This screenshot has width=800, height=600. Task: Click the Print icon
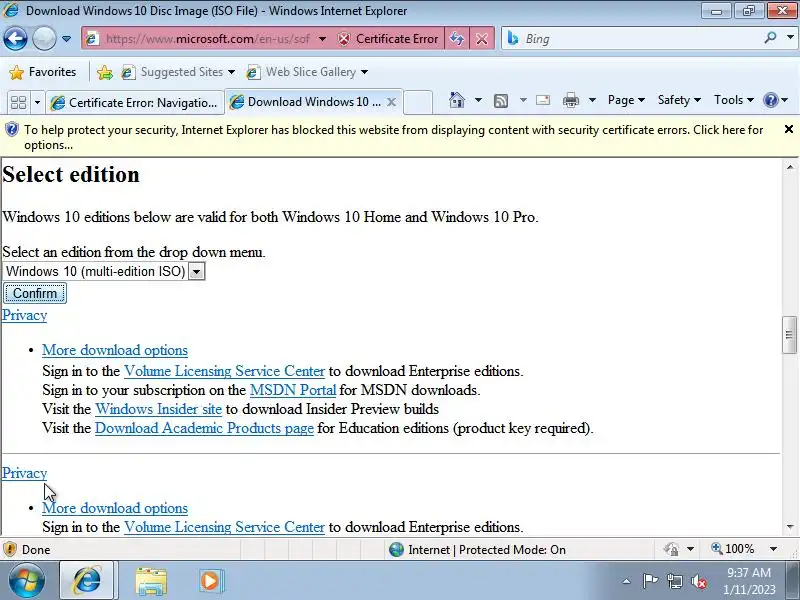(x=571, y=101)
